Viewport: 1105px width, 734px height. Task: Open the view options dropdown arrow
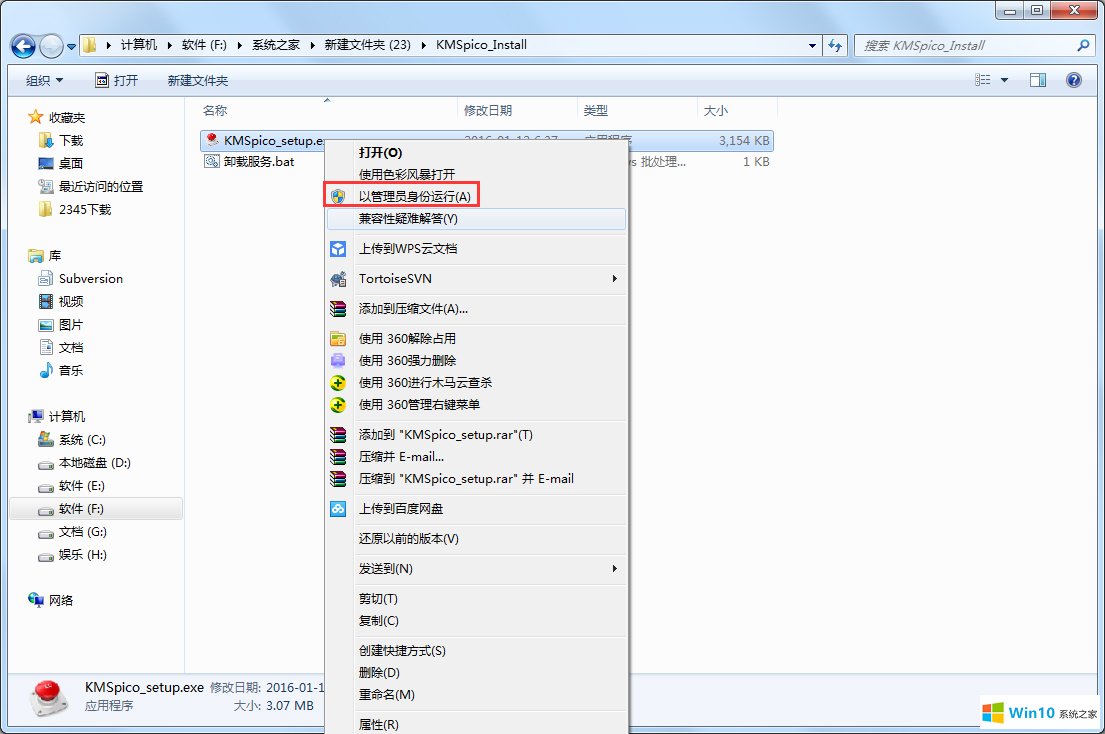[x=1004, y=80]
